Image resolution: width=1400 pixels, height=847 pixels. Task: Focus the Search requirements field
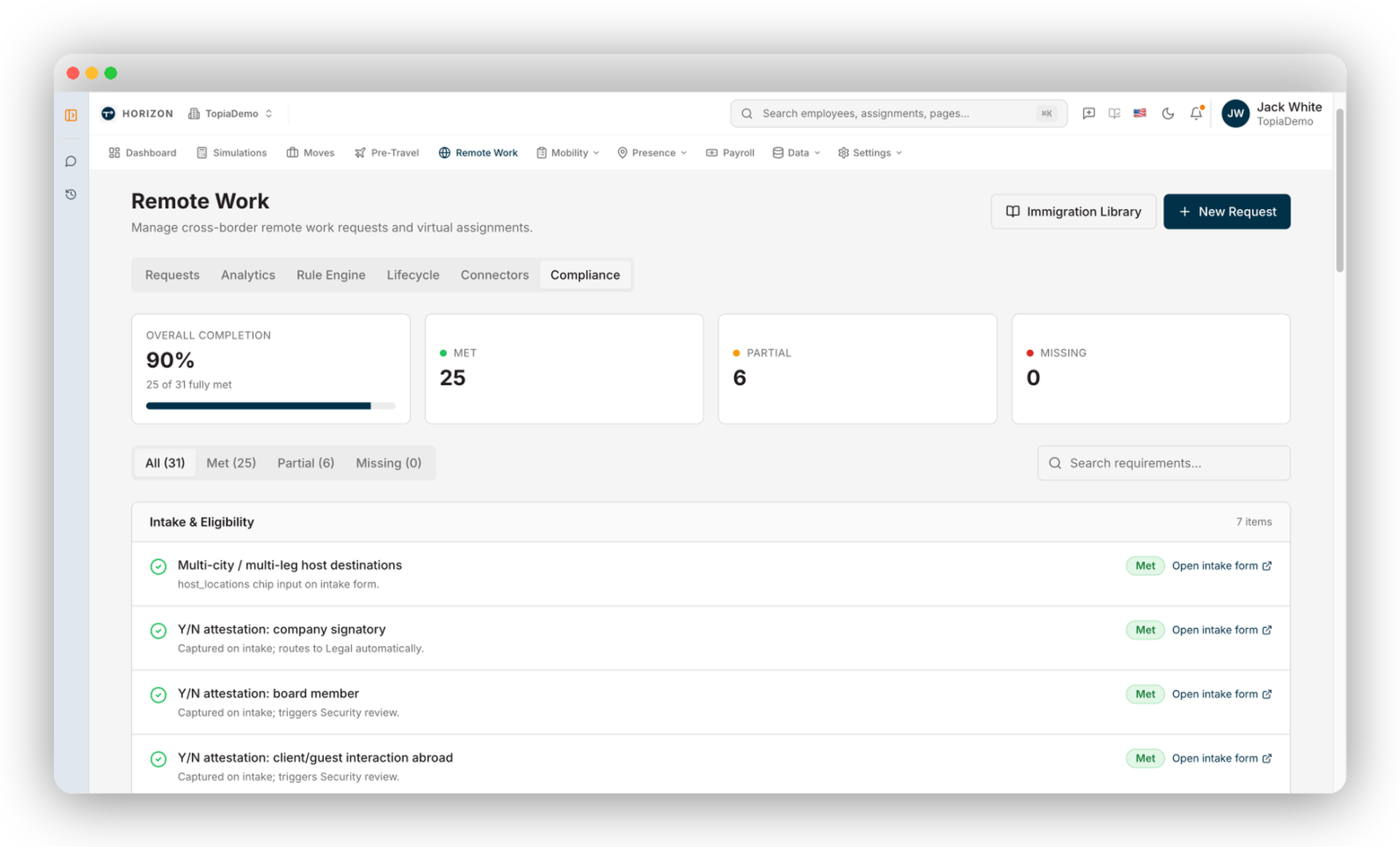[x=1164, y=463]
